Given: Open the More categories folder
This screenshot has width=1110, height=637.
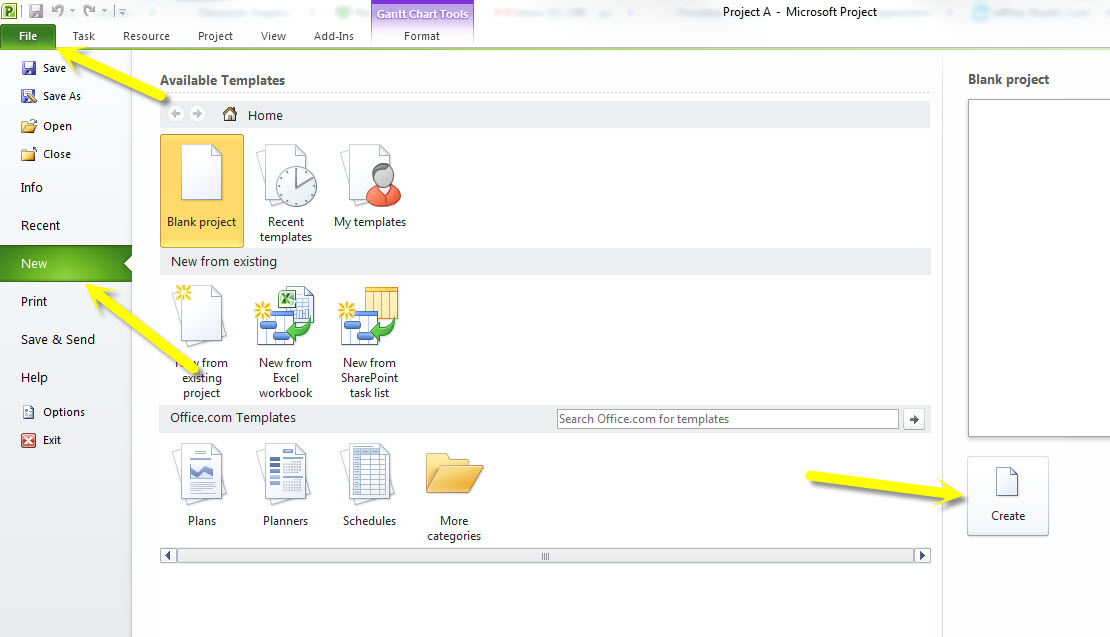Looking at the screenshot, I should 454,495.
